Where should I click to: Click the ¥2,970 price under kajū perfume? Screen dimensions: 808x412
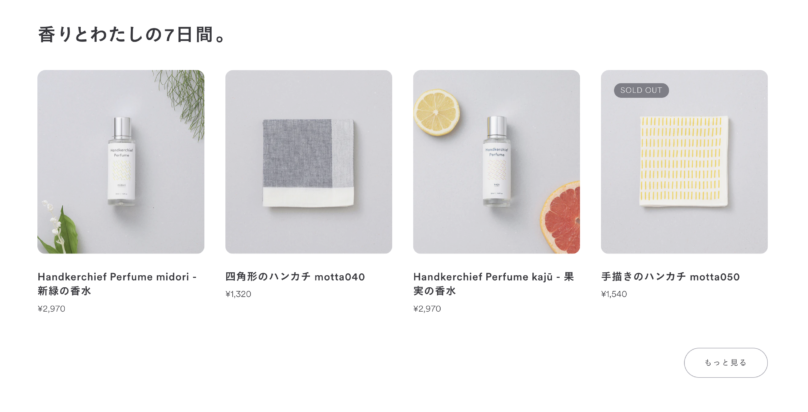pyautogui.click(x=427, y=309)
